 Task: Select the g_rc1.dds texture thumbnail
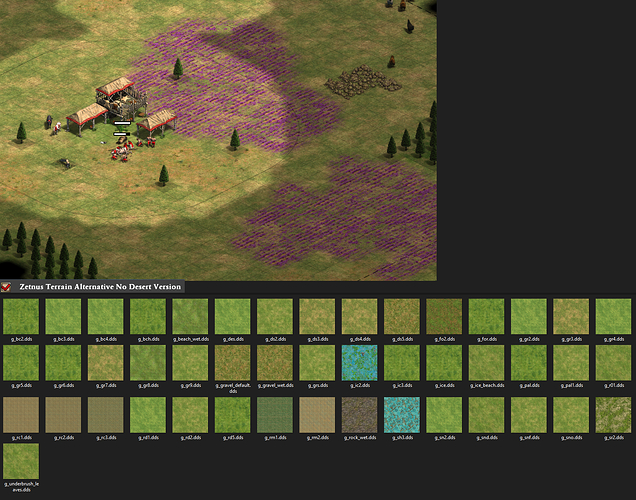(x=19, y=414)
